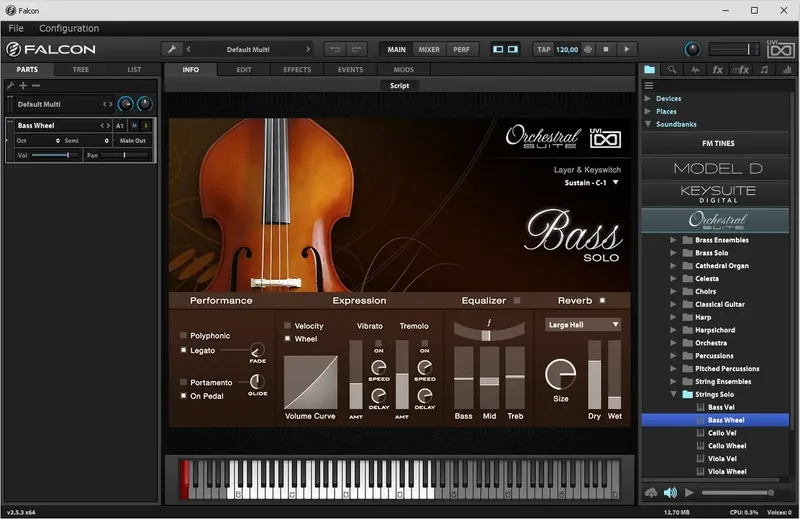Viewport: 800px width, 519px height.
Task: Click the TAP tempo button
Action: pos(544,50)
